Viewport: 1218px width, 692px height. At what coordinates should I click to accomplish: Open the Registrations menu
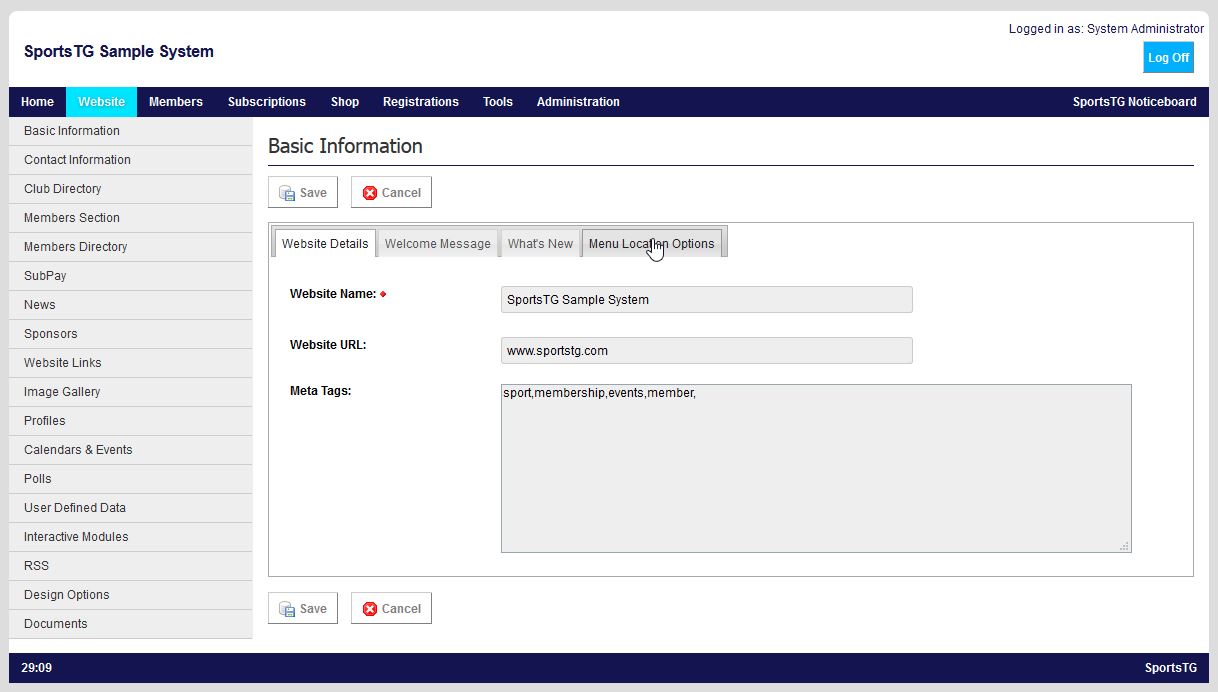point(421,102)
